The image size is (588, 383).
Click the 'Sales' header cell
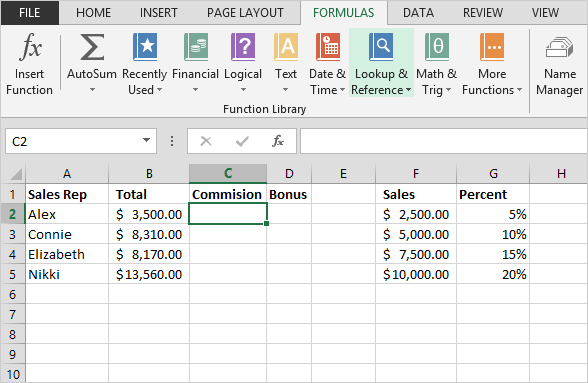click(416, 194)
